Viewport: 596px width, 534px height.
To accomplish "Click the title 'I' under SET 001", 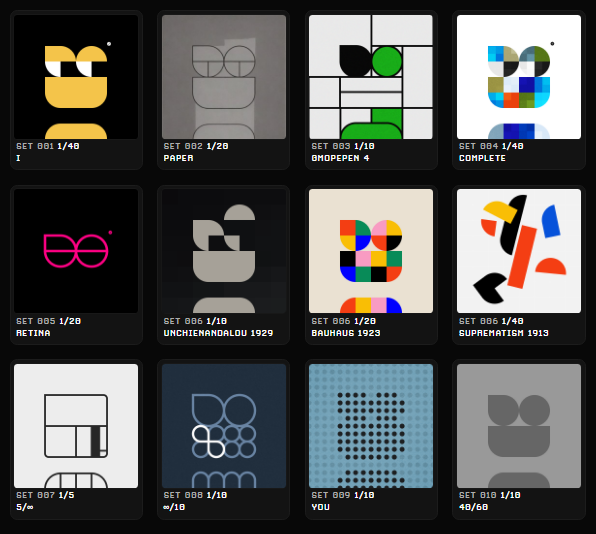I will [18, 158].
